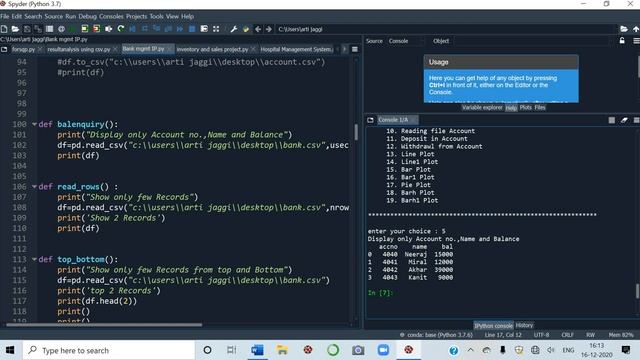Click the green Run file button

tap(73, 29)
